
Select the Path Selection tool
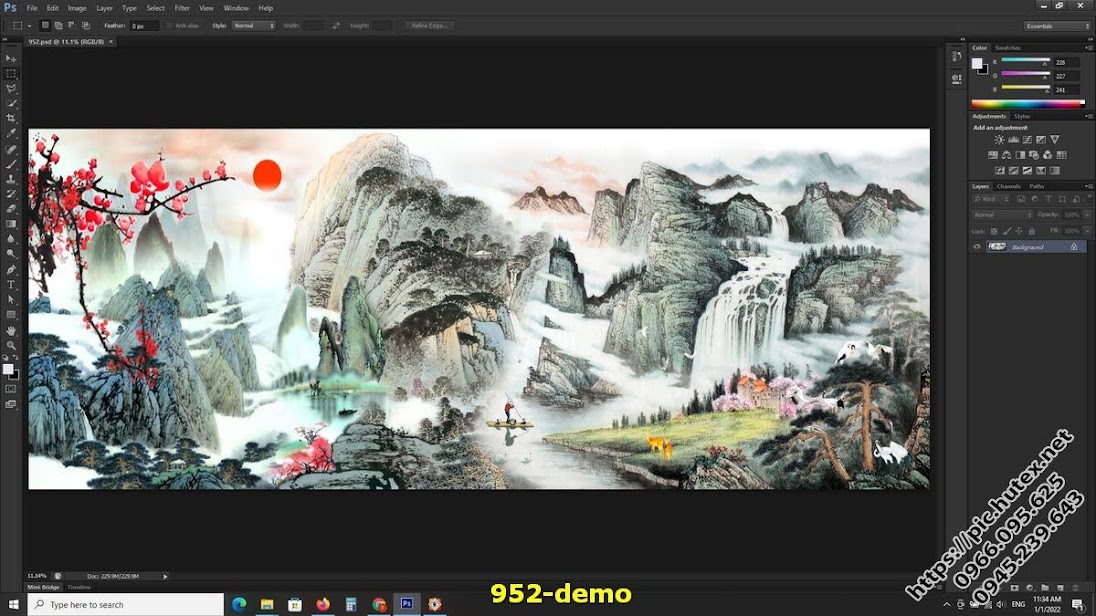tap(11, 299)
